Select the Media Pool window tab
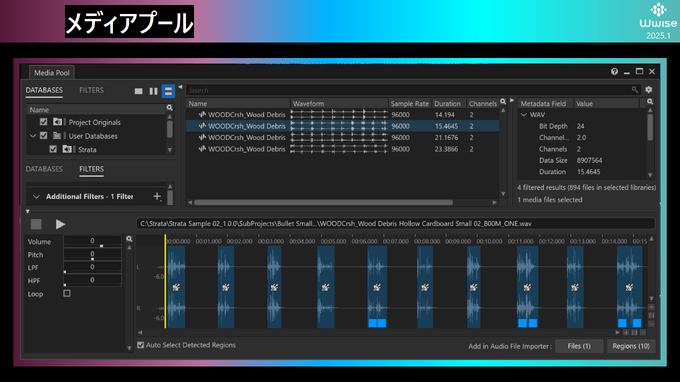This screenshot has width=680, height=382. (x=52, y=73)
